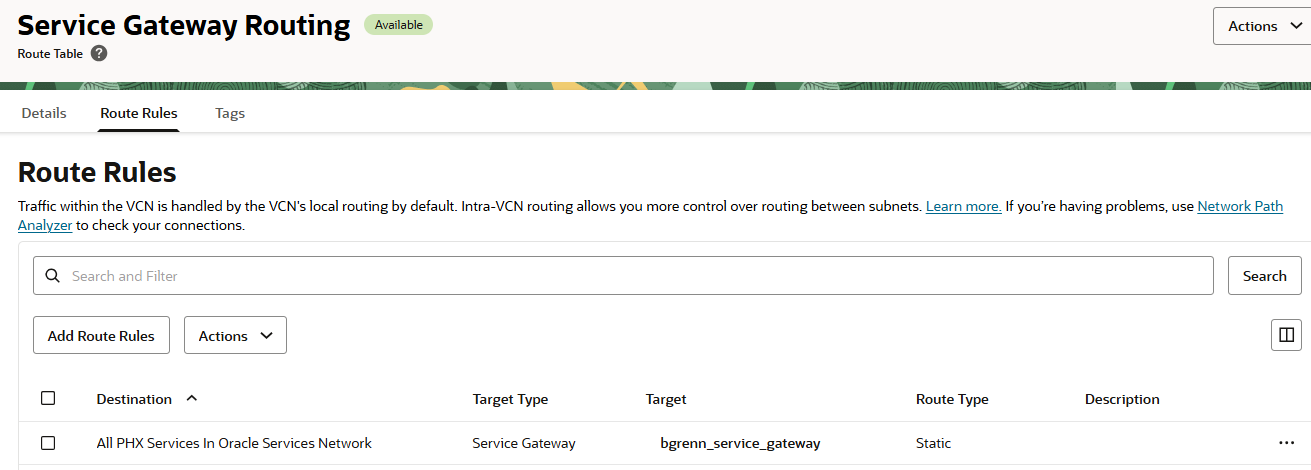This screenshot has height=470, width=1311.
Task: Click the Route Table help question mark icon
Action: (x=99, y=54)
